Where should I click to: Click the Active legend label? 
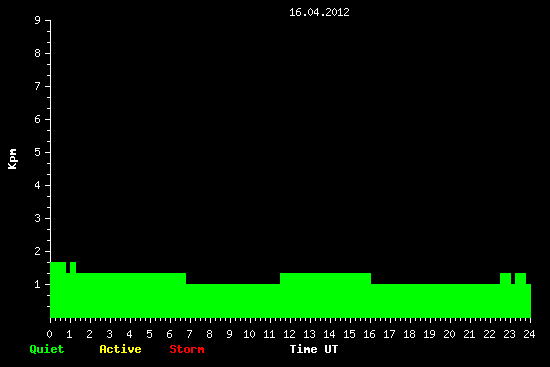tap(120, 349)
